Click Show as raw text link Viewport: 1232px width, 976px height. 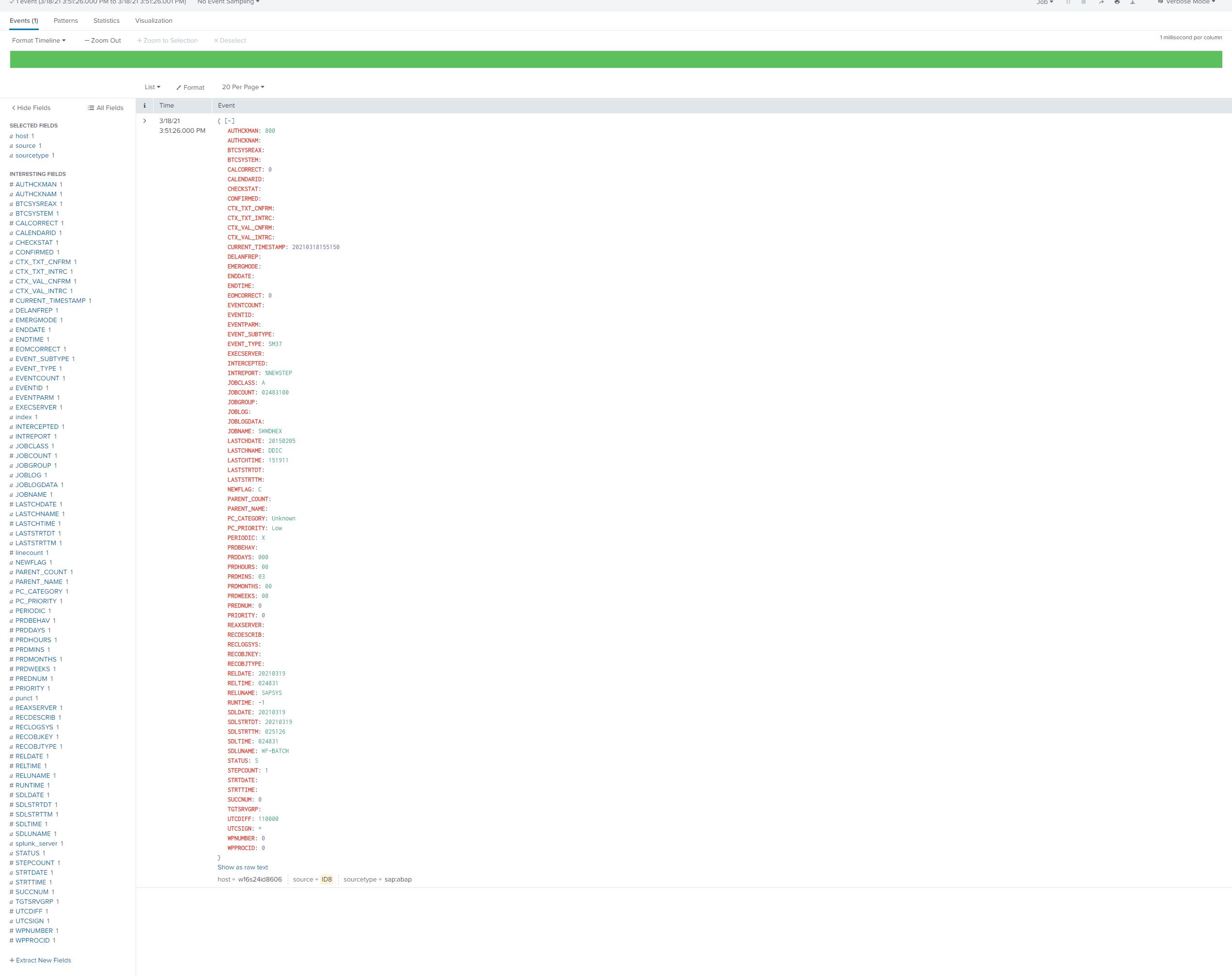tap(242, 867)
